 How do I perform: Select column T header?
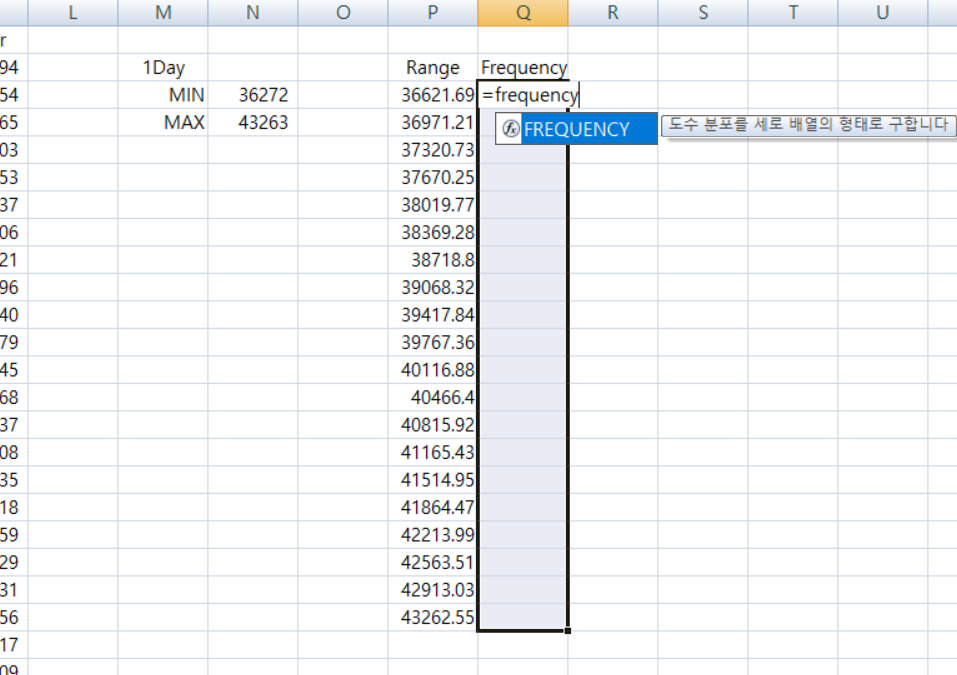click(793, 12)
